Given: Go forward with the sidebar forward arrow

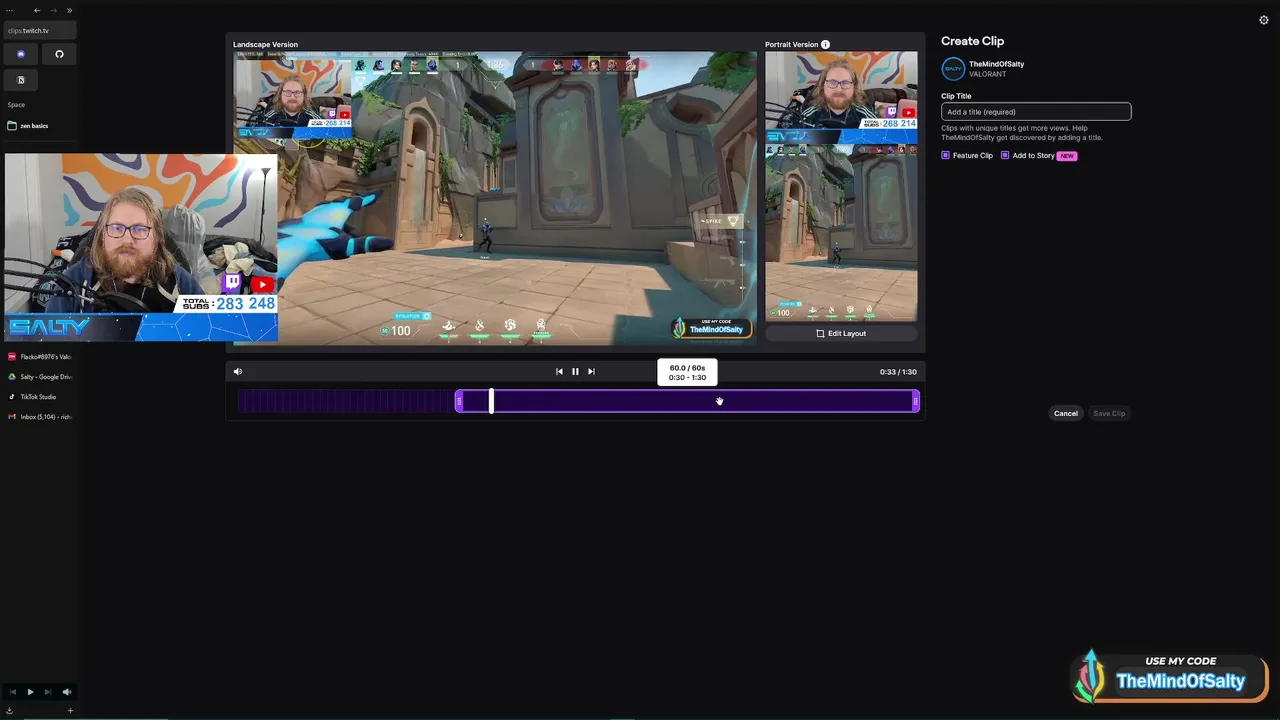Looking at the screenshot, I should (x=53, y=10).
